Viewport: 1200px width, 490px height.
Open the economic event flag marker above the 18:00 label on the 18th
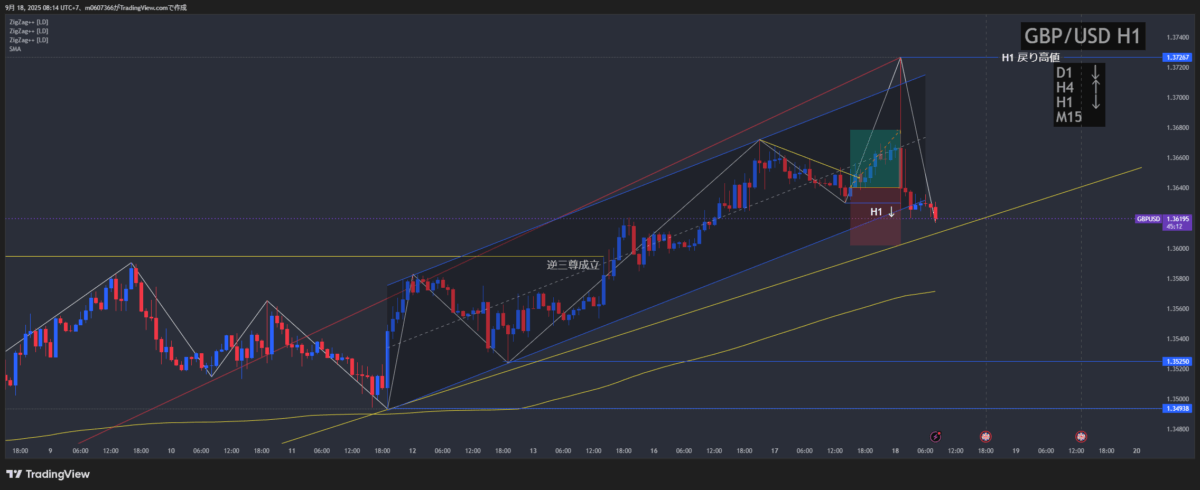click(985, 437)
